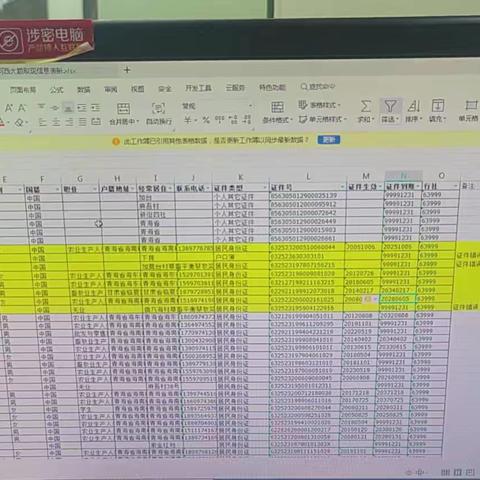Viewport: 480px width, 480px height.
Task: Open the 证件生效 column filter arrow
Action: (380, 186)
